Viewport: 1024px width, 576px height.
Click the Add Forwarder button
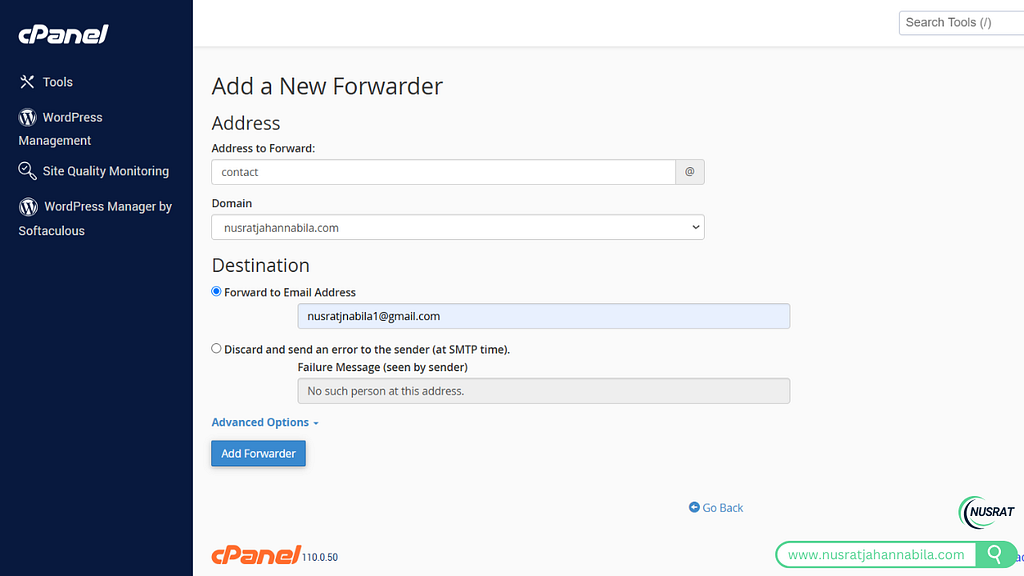point(258,453)
